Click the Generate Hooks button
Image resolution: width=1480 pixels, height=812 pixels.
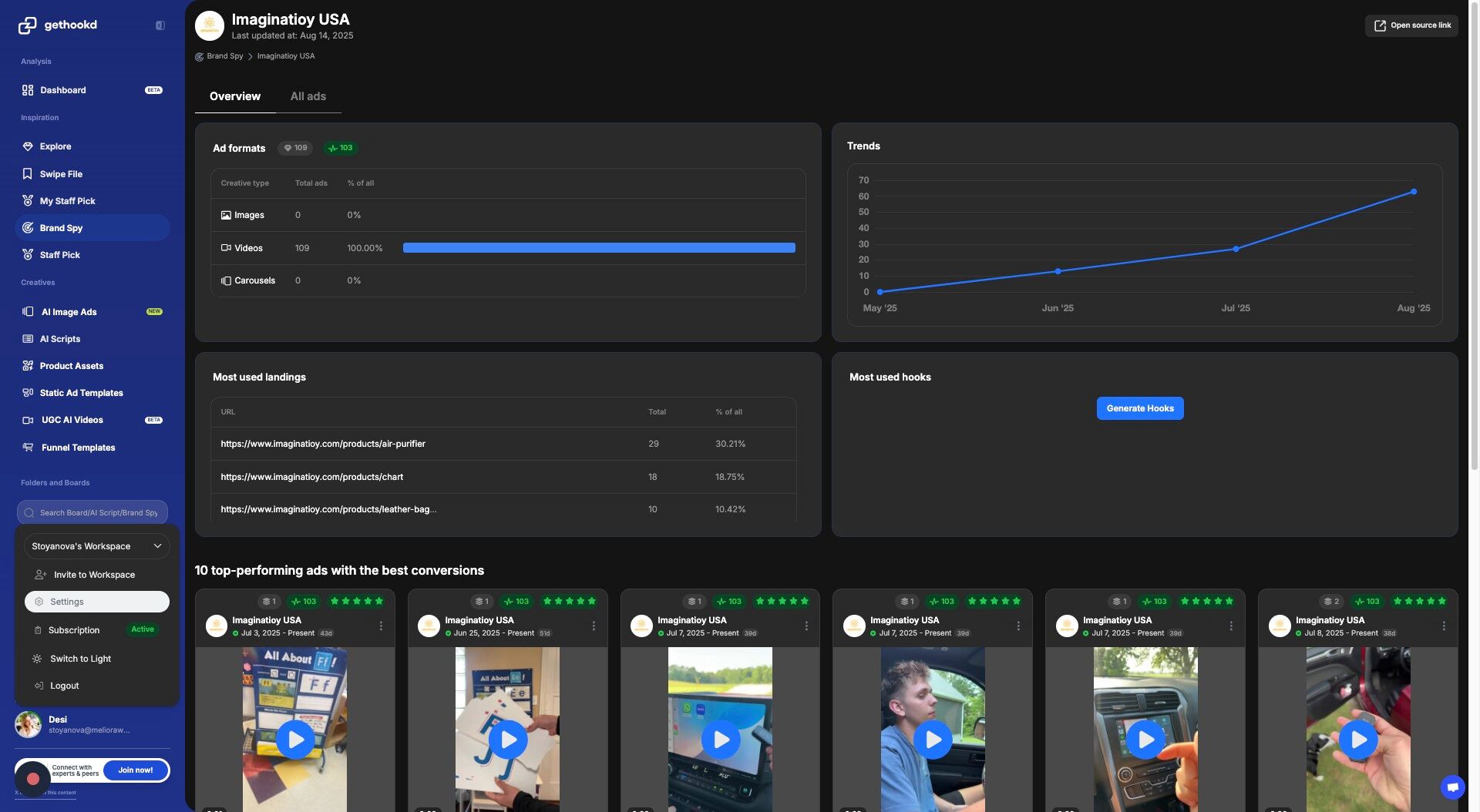coord(1140,408)
